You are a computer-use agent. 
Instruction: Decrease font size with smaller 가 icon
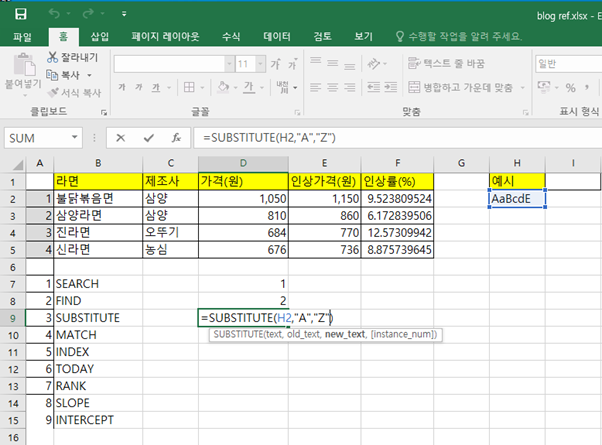point(292,64)
